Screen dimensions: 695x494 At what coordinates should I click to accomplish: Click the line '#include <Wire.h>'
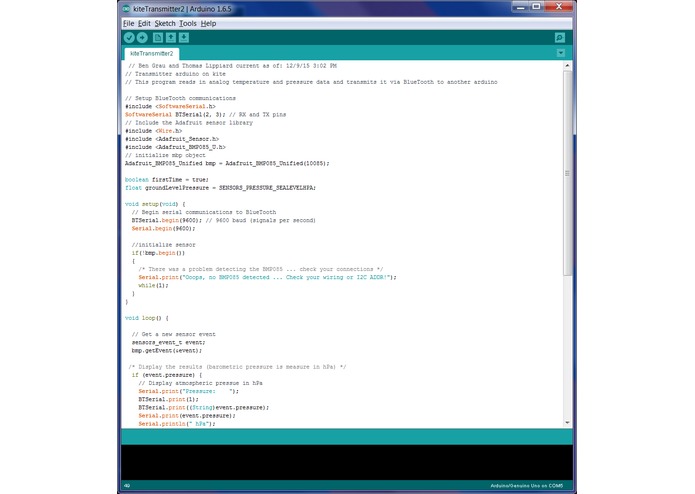pyautogui.click(x=153, y=131)
